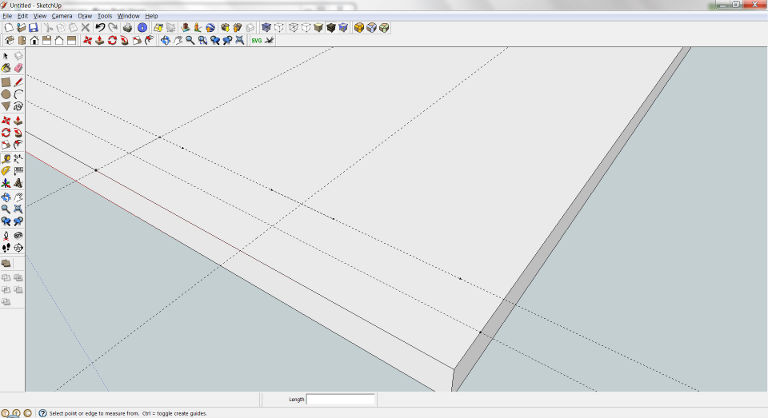Click the Length measurement input box
Image resolution: width=768 pixels, height=418 pixels.
[340, 399]
